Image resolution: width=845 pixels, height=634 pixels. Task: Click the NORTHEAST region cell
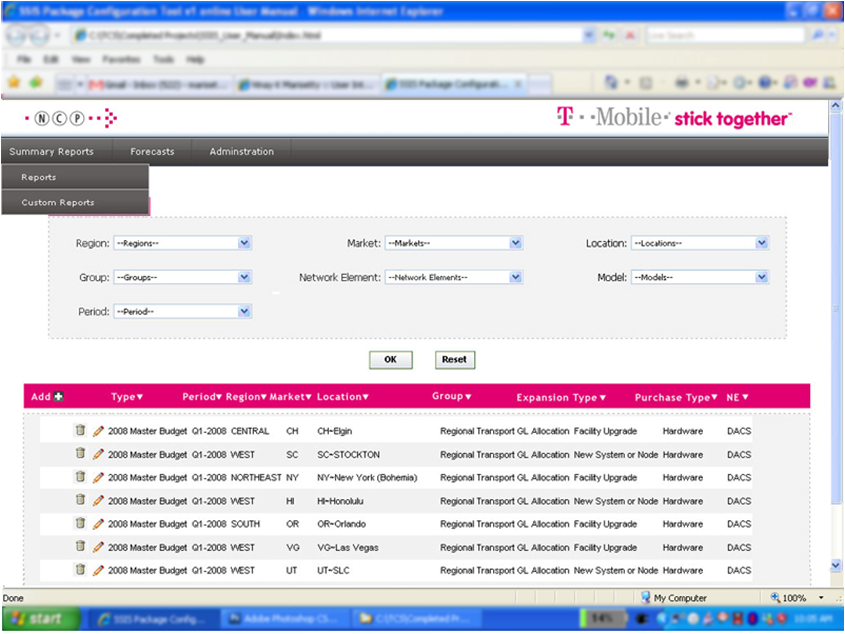pos(256,478)
